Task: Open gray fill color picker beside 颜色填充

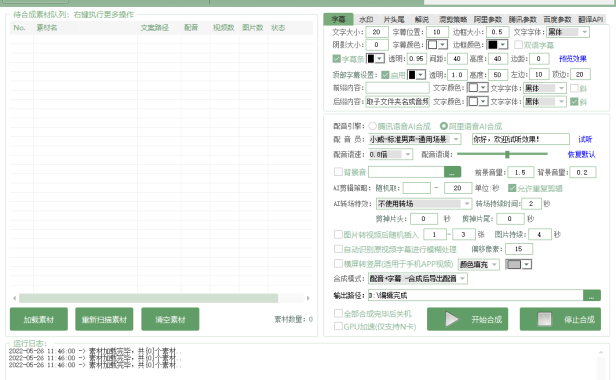Action: click(x=519, y=264)
